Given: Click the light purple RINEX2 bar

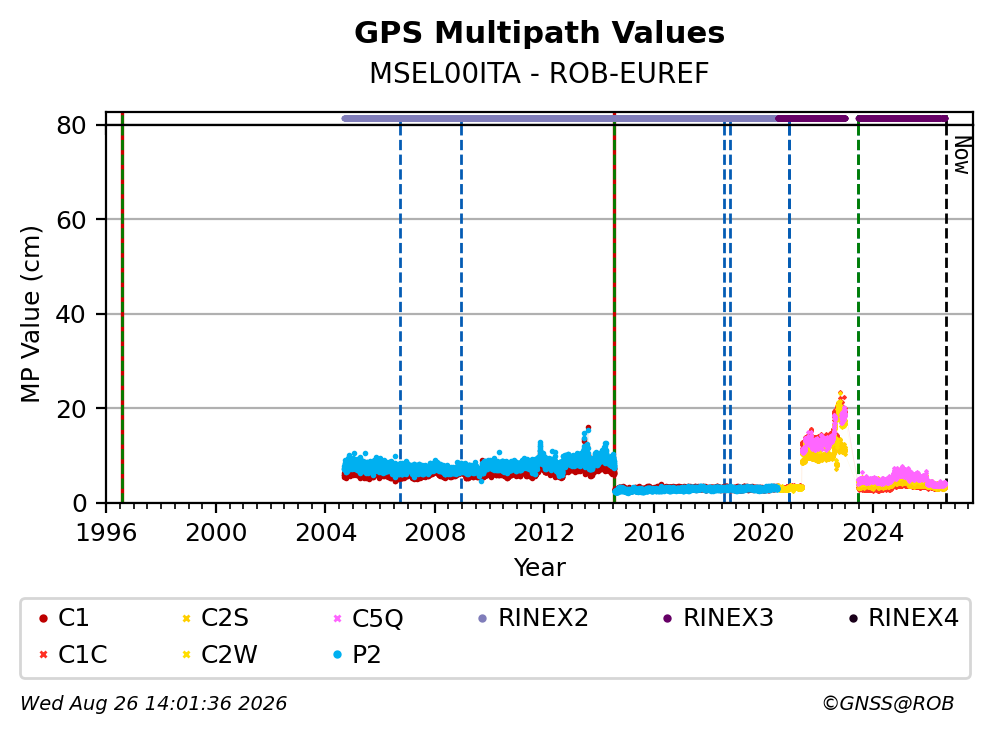Looking at the screenshot, I should coord(559,118).
